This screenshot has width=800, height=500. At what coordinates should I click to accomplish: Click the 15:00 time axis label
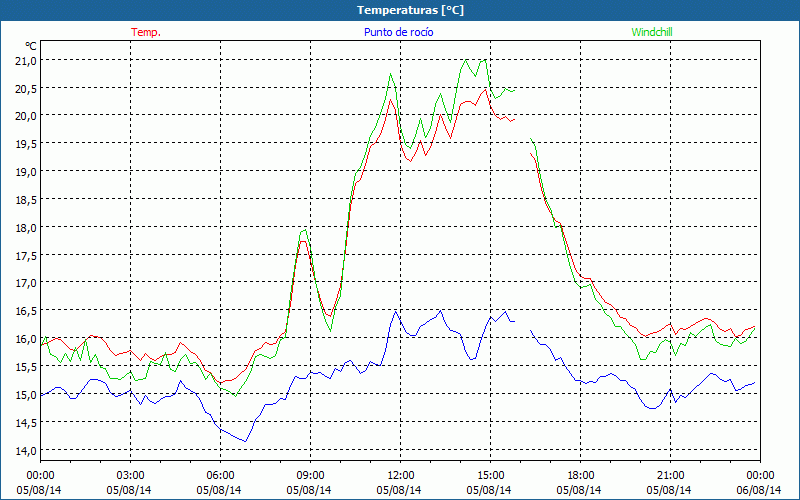[490, 475]
